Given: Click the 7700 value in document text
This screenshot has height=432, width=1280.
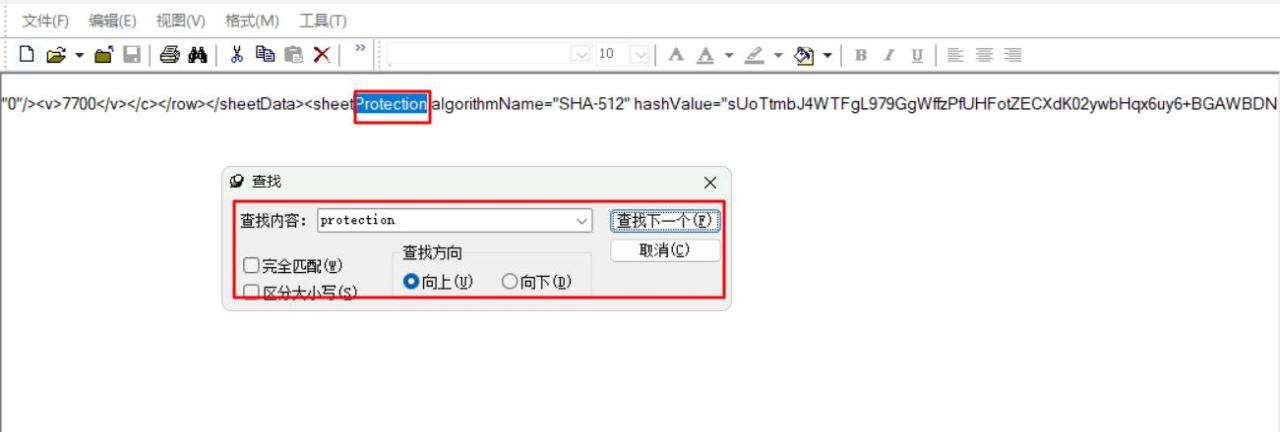Looking at the screenshot, I should [79, 104].
